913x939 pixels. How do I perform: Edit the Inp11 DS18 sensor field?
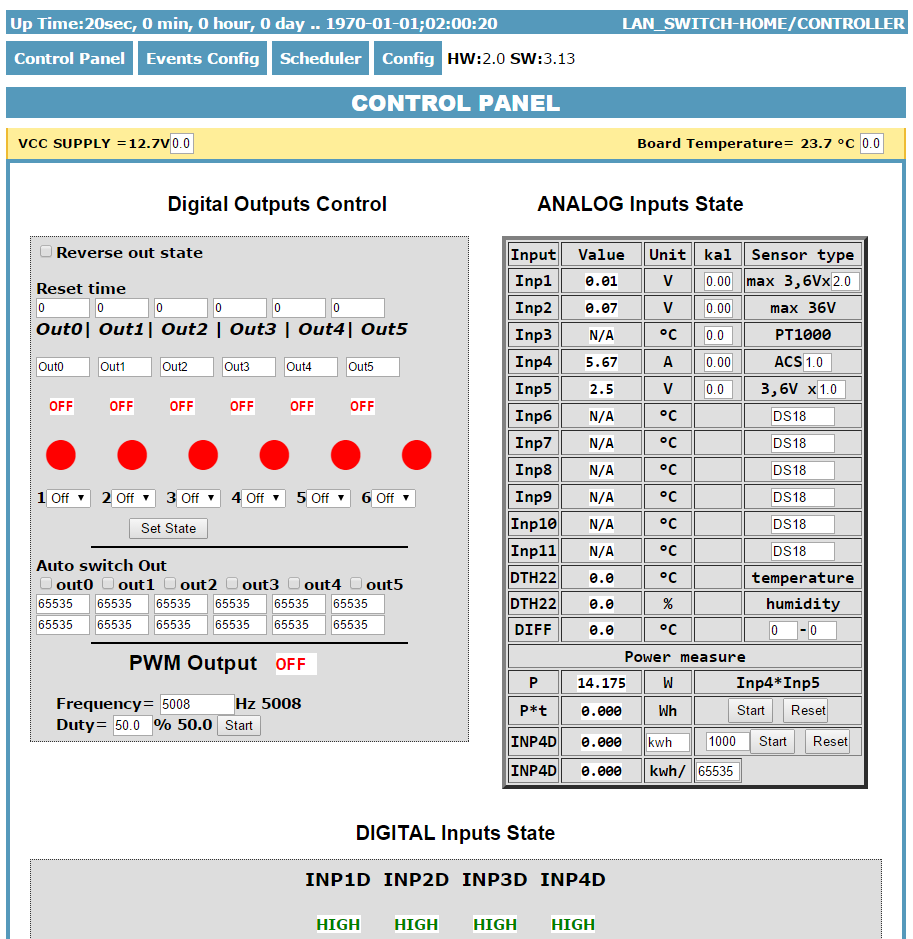(x=802, y=551)
